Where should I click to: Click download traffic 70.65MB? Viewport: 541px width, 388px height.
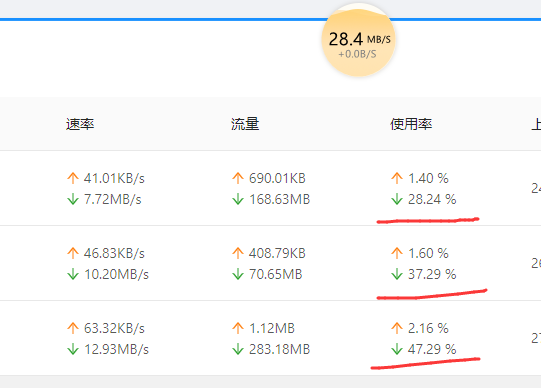click(276, 274)
